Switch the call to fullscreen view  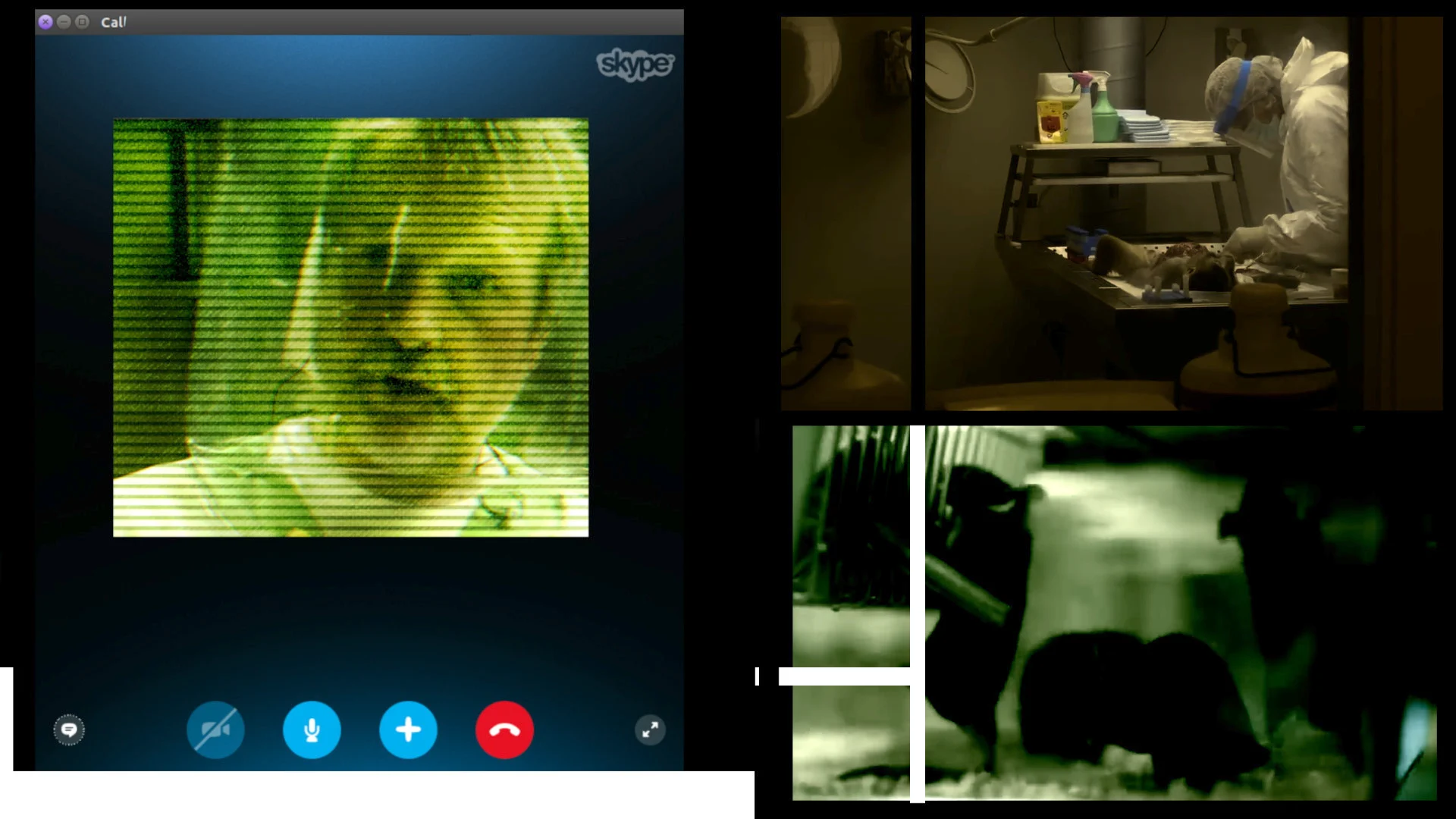[650, 730]
